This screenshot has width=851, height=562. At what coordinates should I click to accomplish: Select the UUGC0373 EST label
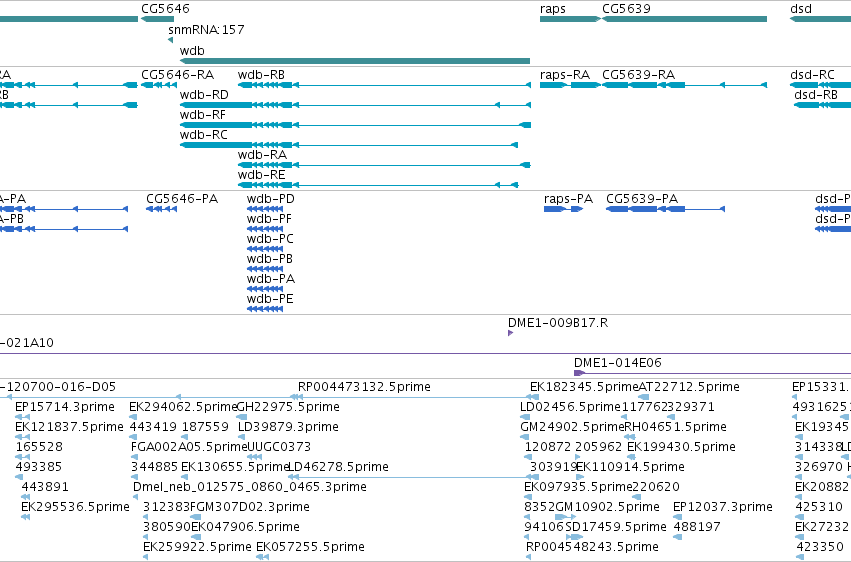point(279,447)
